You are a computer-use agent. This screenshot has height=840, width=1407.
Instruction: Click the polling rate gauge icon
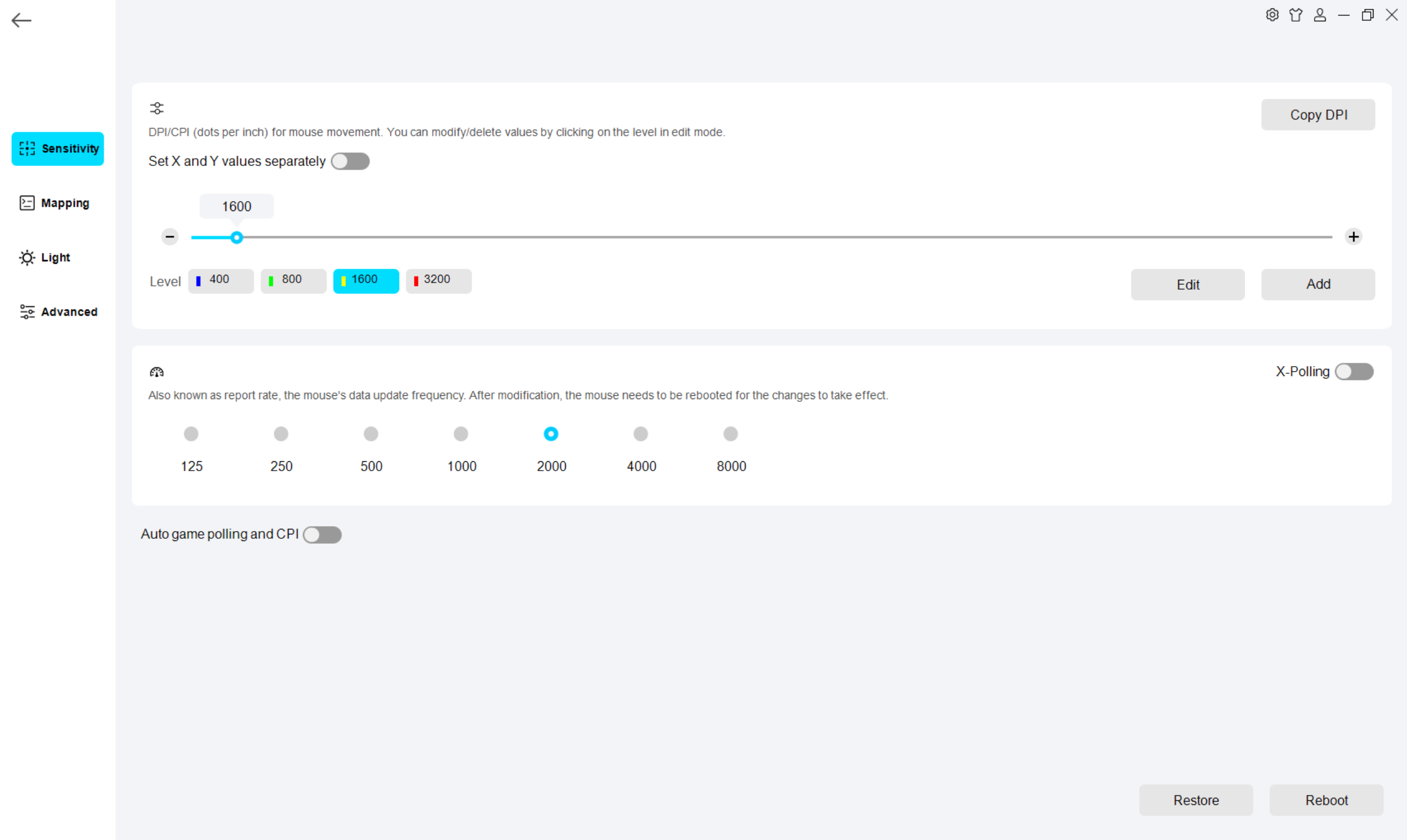(x=157, y=372)
